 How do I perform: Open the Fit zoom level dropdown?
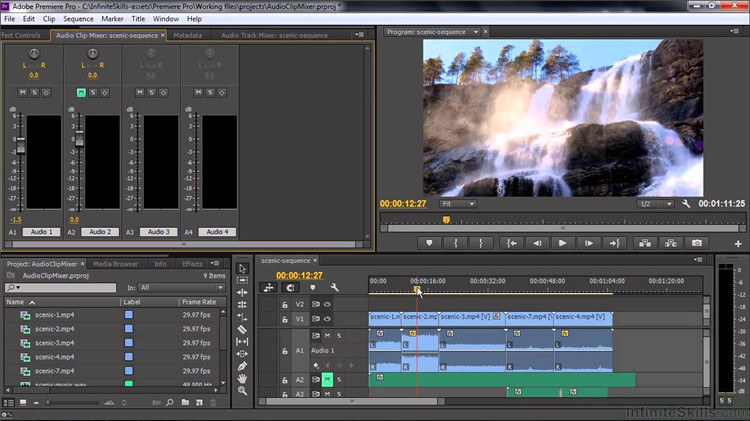(457, 204)
